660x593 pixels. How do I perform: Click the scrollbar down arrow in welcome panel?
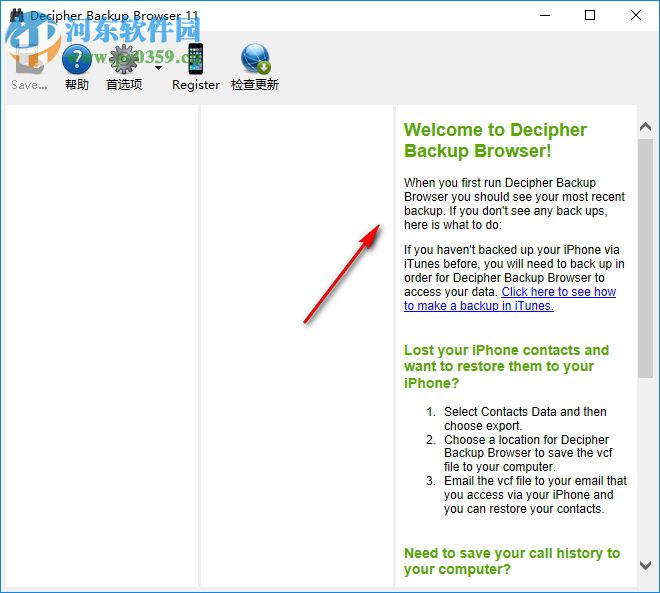[645, 565]
